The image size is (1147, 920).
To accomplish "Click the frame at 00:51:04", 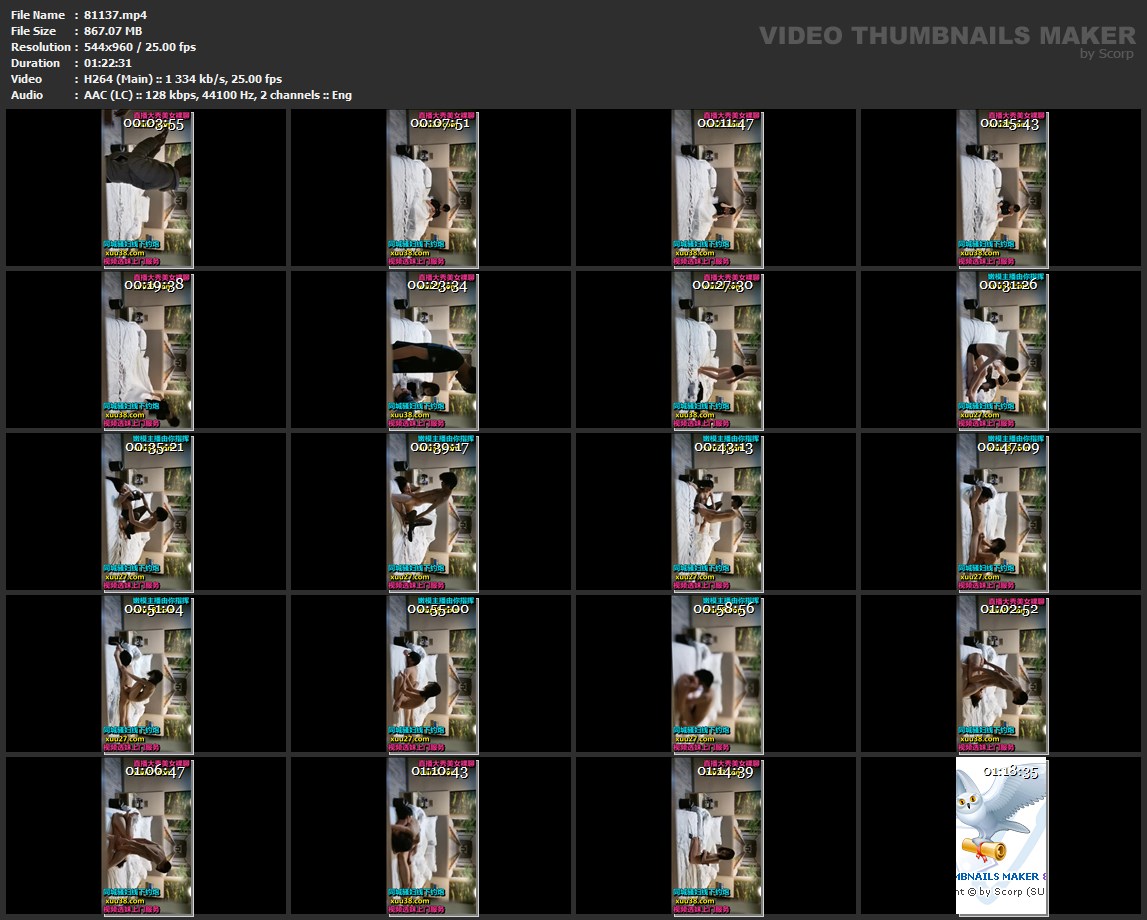I will point(147,674).
